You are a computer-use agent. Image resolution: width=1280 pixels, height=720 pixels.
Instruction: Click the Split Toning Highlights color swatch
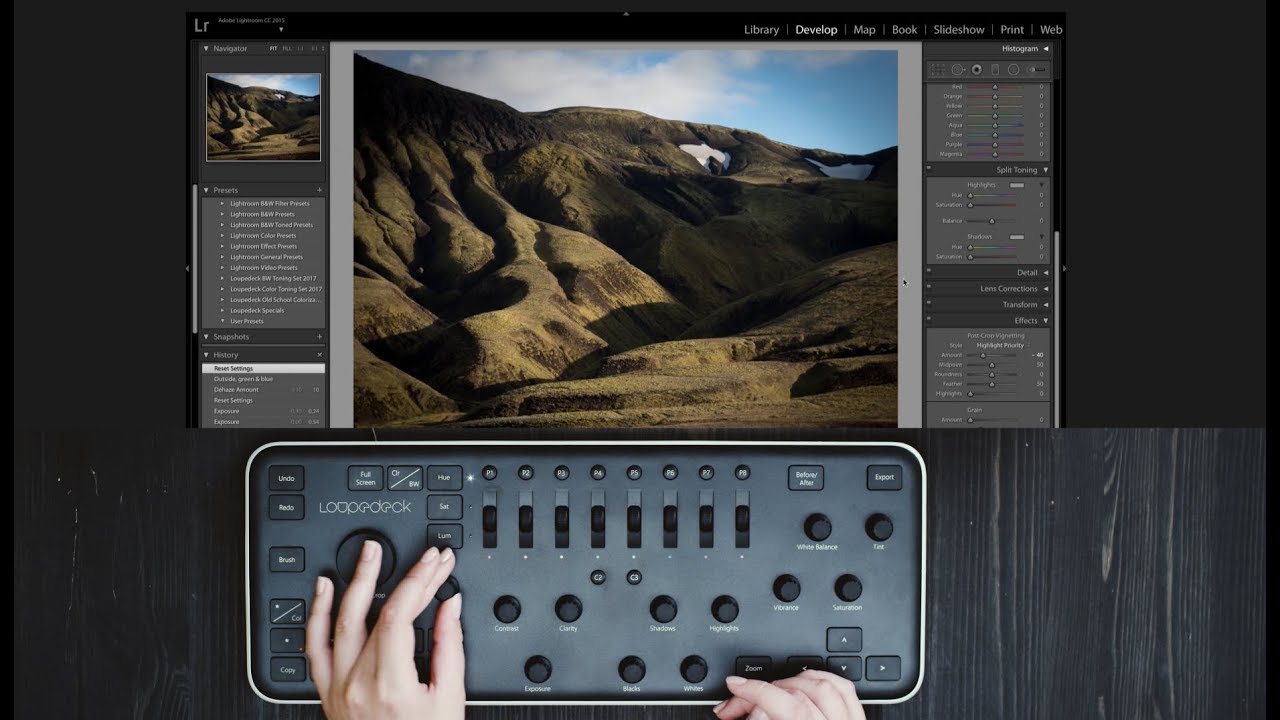click(x=1016, y=185)
